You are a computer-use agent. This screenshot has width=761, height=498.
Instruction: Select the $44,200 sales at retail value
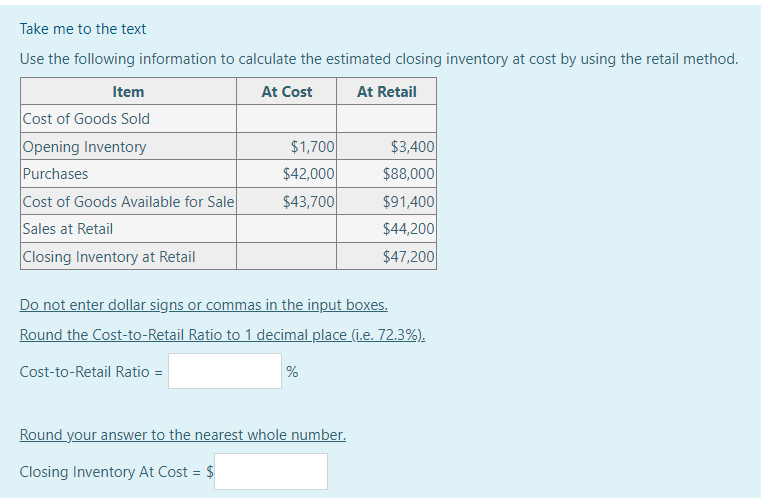pos(408,229)
